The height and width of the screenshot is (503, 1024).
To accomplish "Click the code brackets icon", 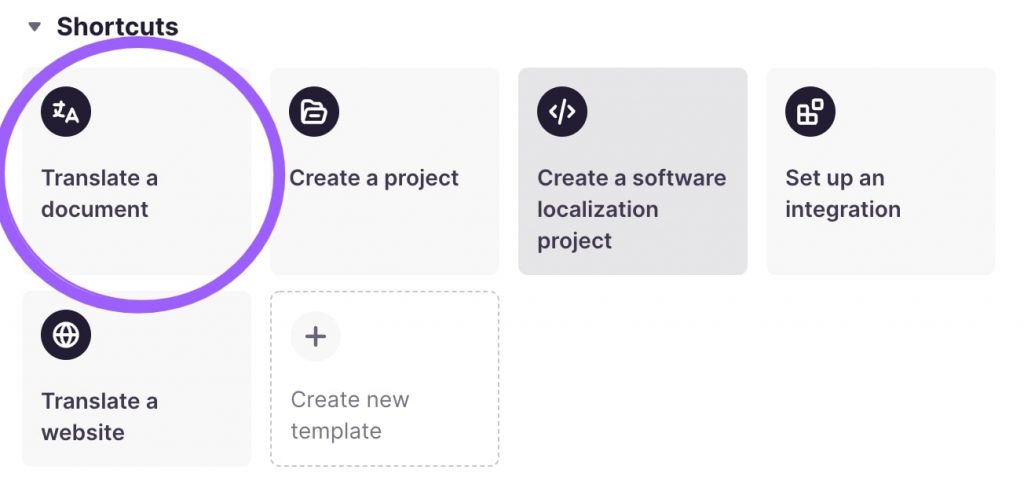I will click(562, 112).
